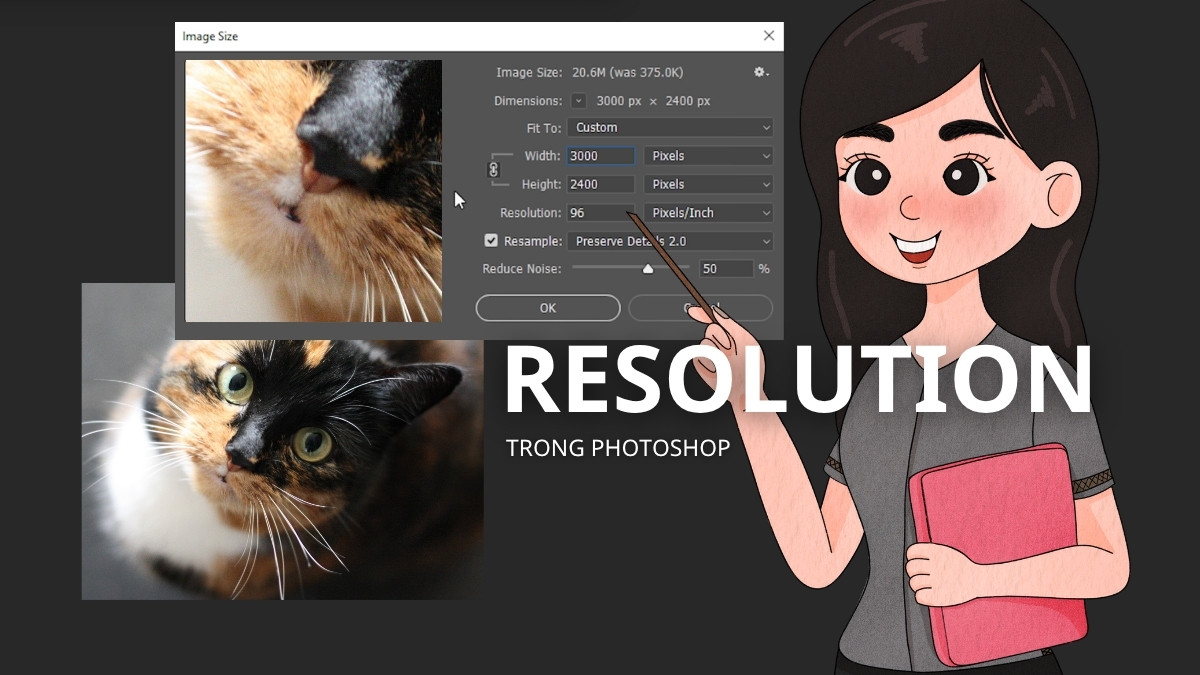Viewport: 1200px width, 675px height.
Task: Click the Resolution field showing 96
Action: [601, 213]
